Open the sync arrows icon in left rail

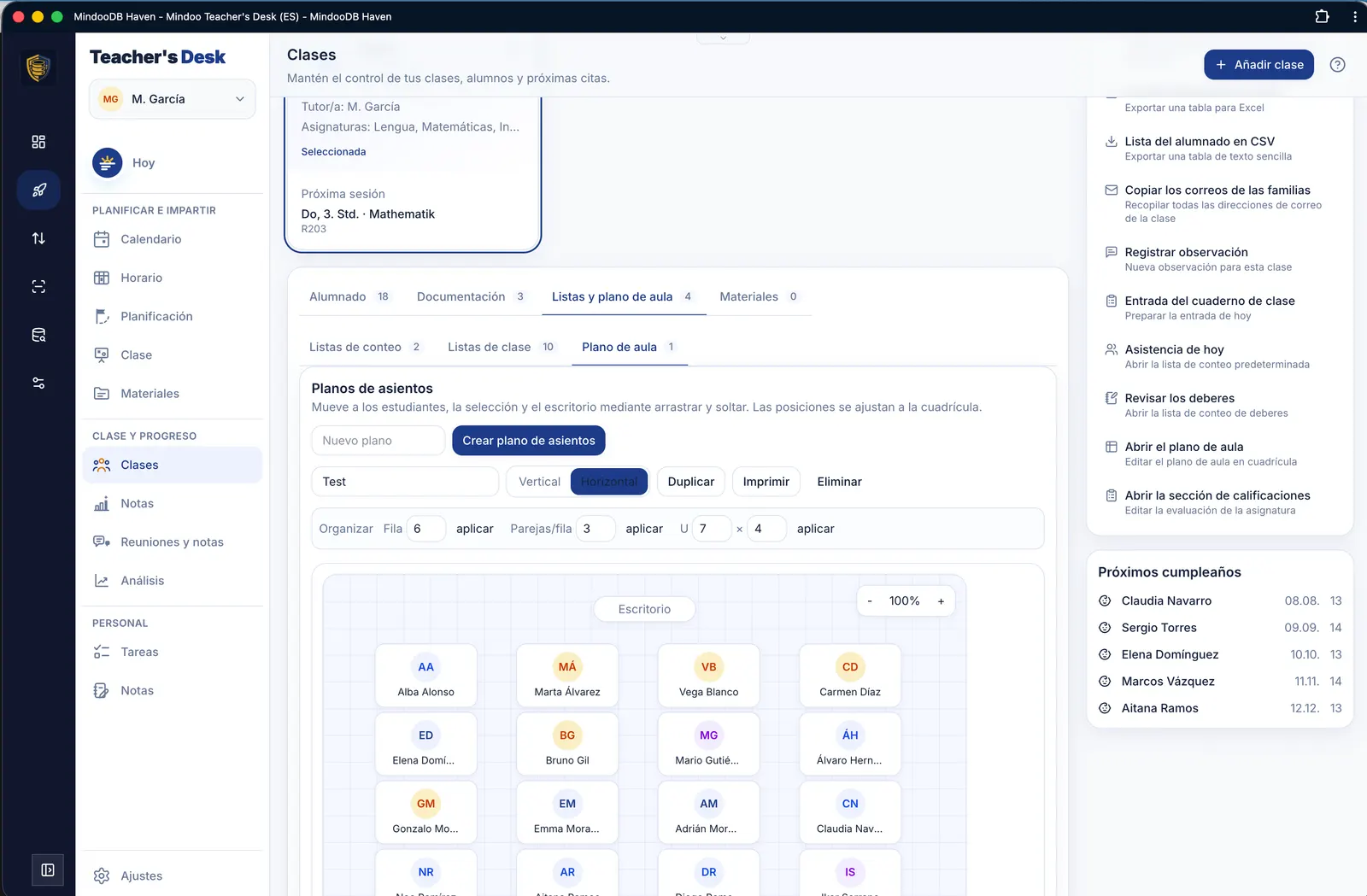pos(38,238)
